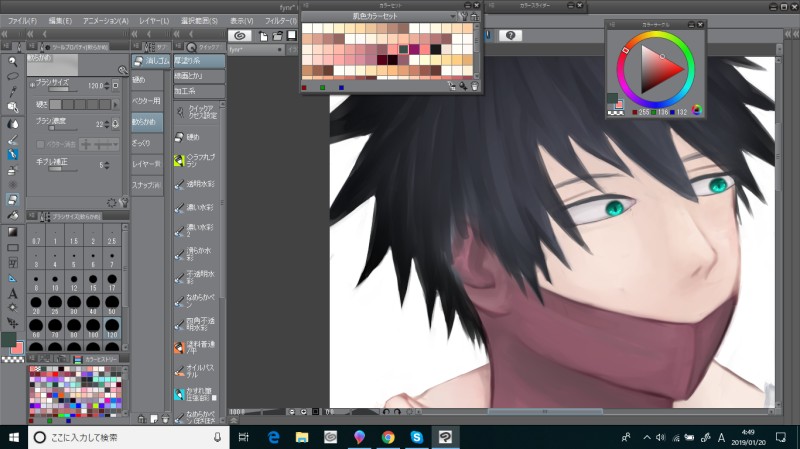
Task: Click the Open file icon in command bar
Action: tap(277, 35)
